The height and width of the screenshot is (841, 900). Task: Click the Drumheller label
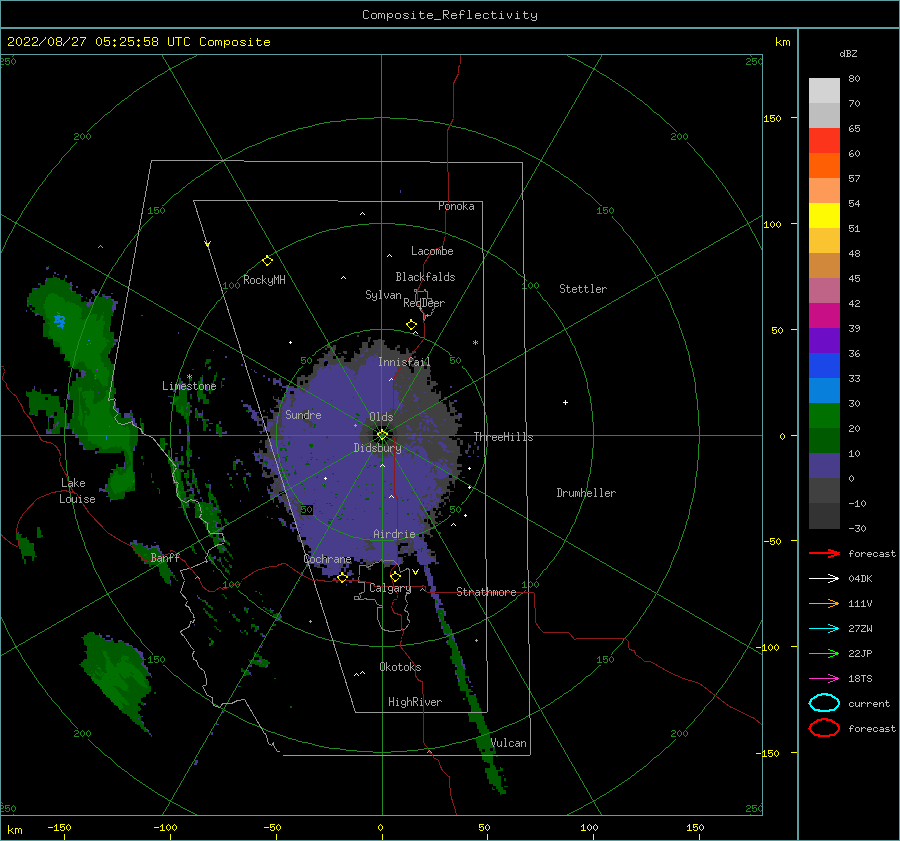586,493
